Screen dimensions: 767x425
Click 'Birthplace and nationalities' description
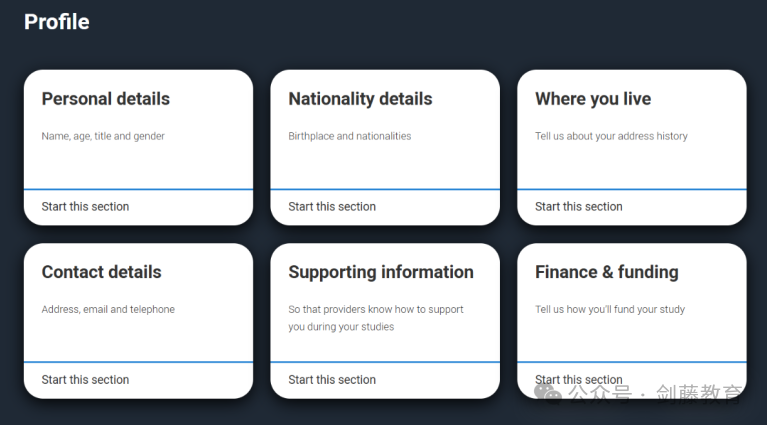click(349, 136)
